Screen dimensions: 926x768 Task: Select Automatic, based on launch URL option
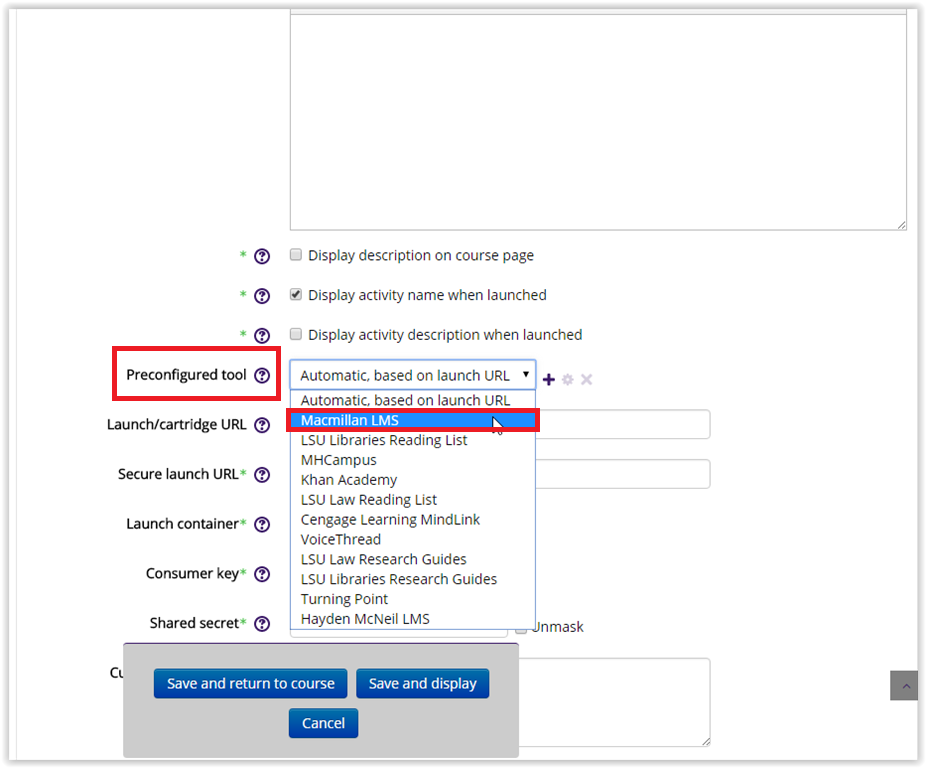click(x=413, y=400)
